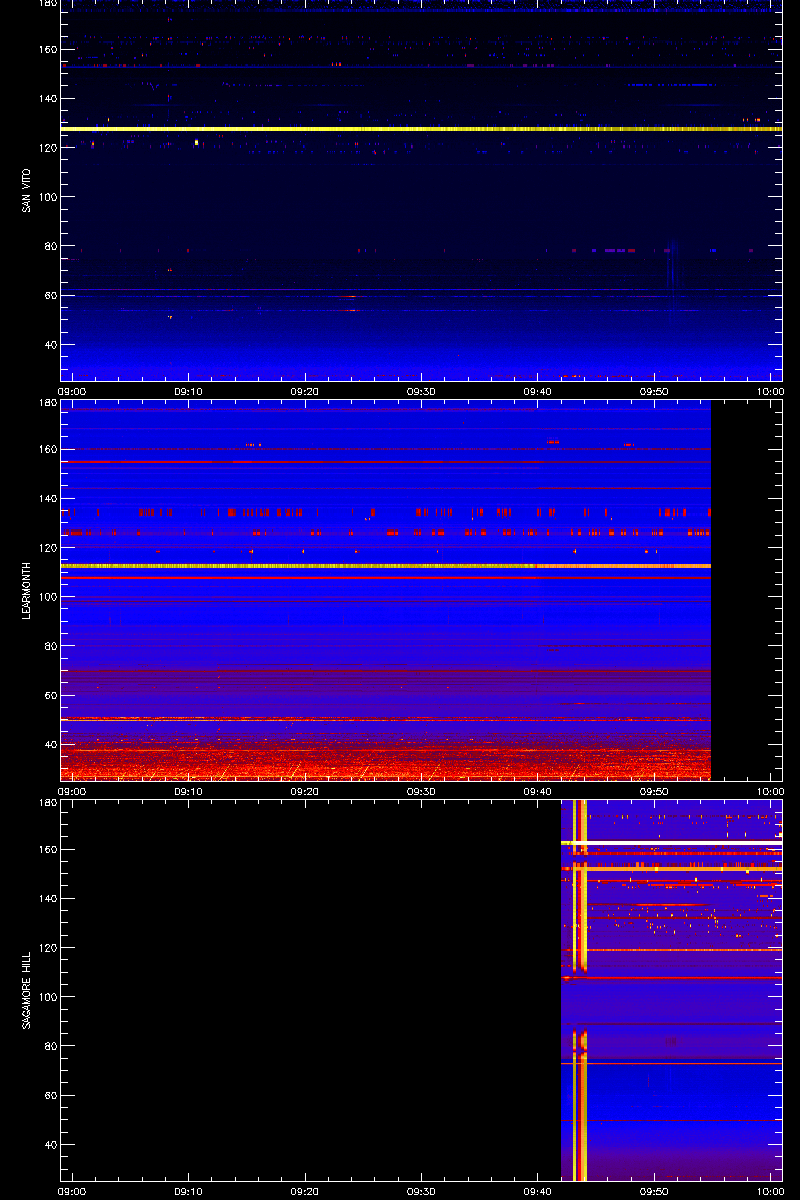This screenshot has height=1200, width=800.
Task: Click 09:30 label below the Learmonth panel
Action: [x=421, y=791]
